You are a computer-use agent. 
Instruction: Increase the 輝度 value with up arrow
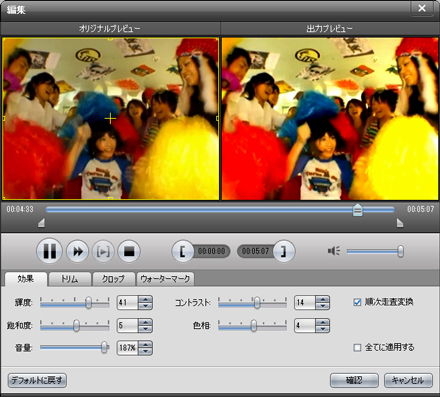point(145,299)
